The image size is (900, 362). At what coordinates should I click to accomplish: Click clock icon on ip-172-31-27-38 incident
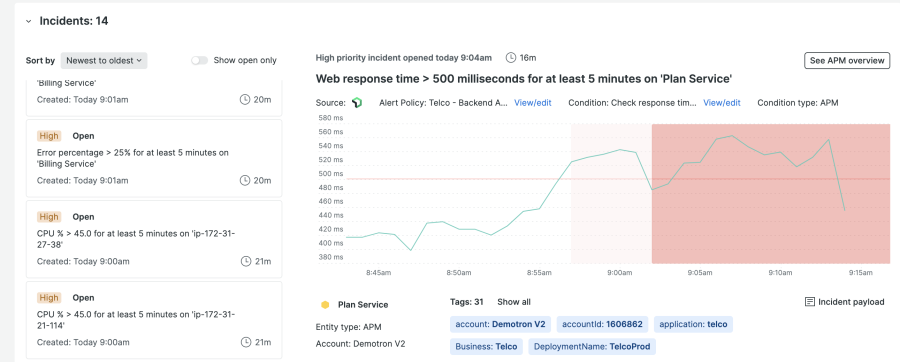click(245, 261)
